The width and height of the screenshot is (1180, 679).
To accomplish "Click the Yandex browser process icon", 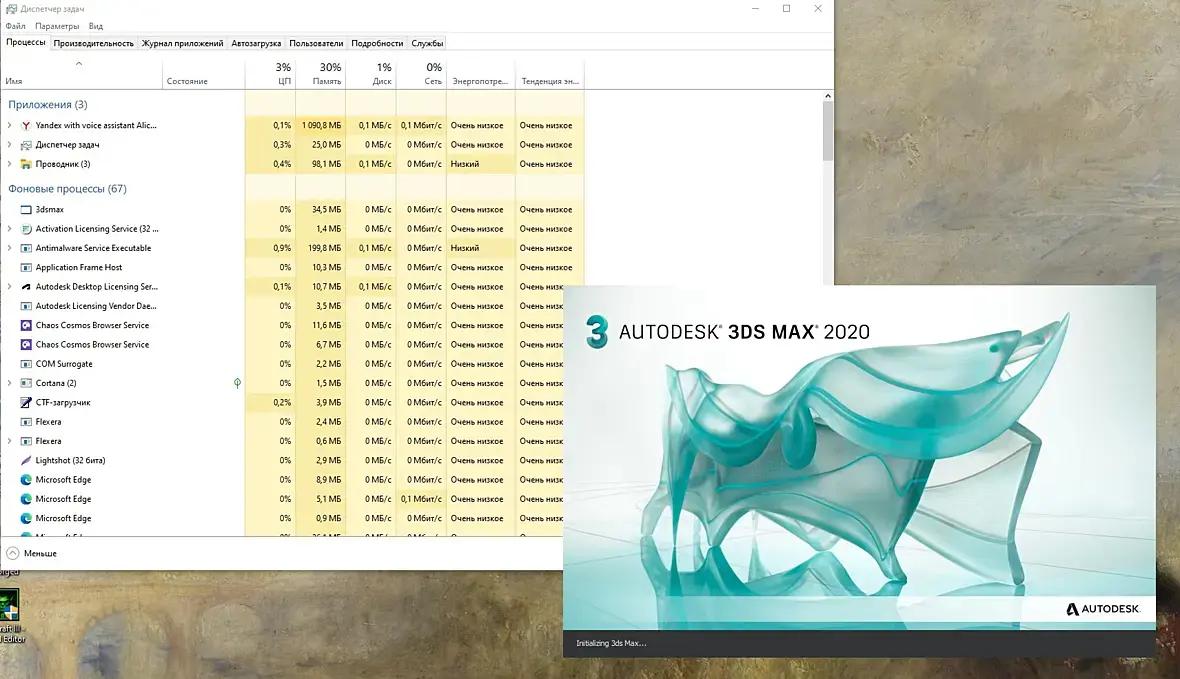I will point(26,126).
